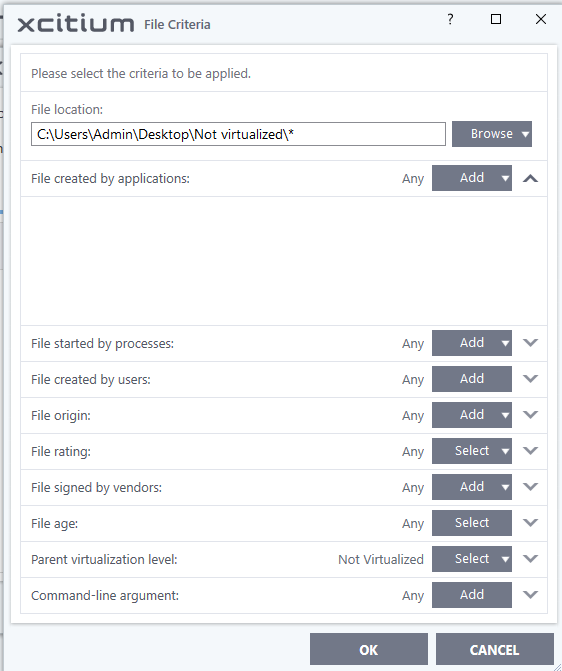Open the Browse dropdown for file location
This screenshot has height=671, width=562.
tap(492, 134)
